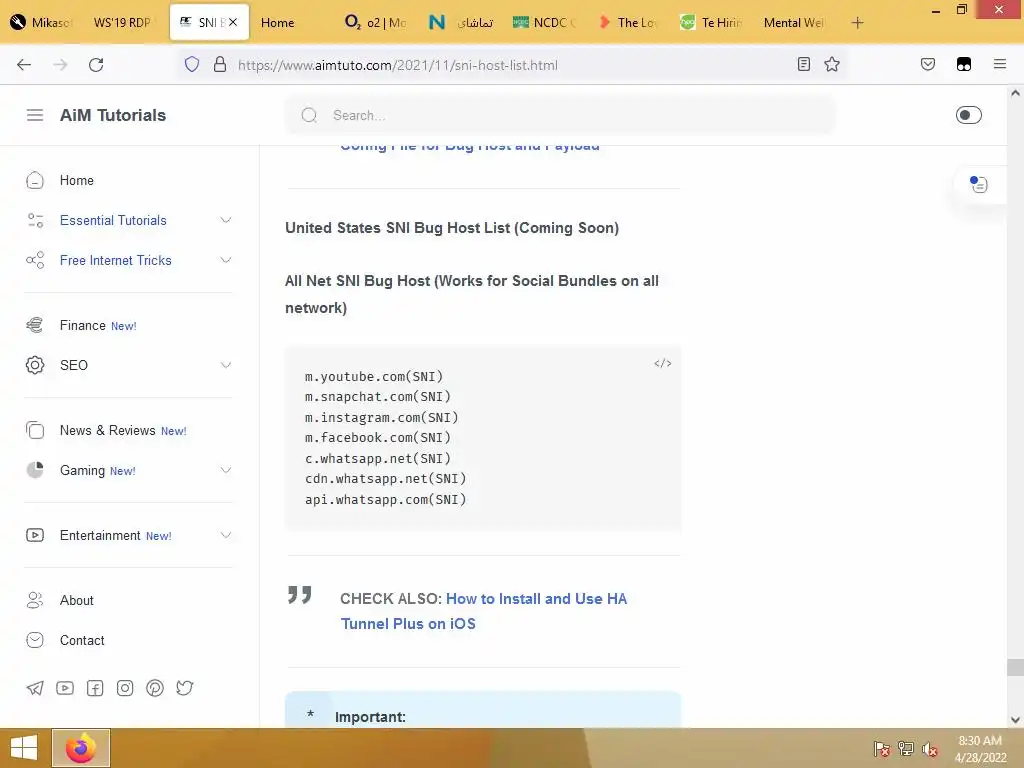Select the api.whatsapp.com(SNI) line
The height and width of the screenshot is (768, 1024).
(385, 499)
